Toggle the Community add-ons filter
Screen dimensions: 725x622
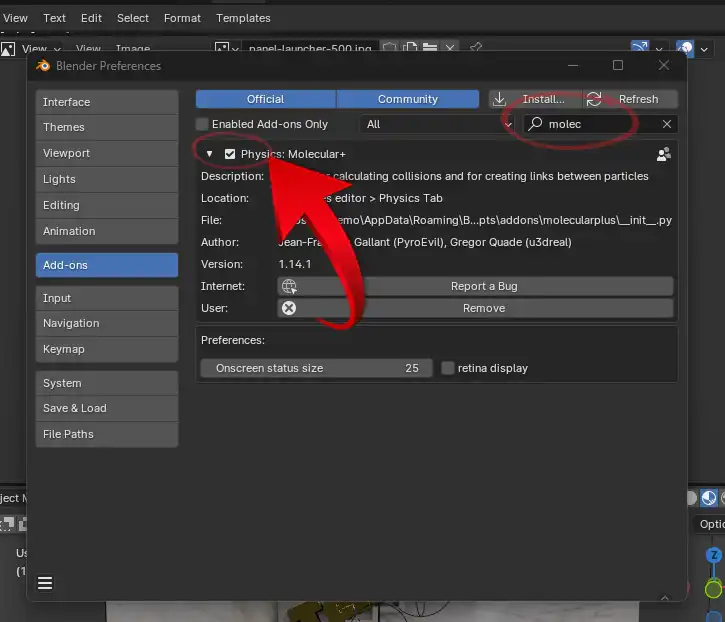point(408,99)
